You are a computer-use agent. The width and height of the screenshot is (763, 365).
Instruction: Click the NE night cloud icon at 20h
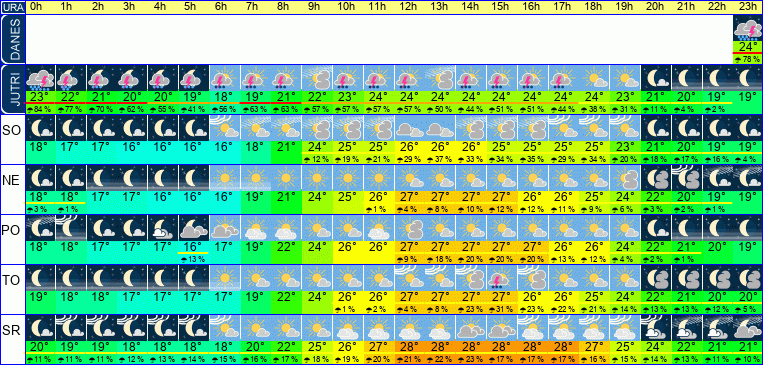tap(656, 178)
